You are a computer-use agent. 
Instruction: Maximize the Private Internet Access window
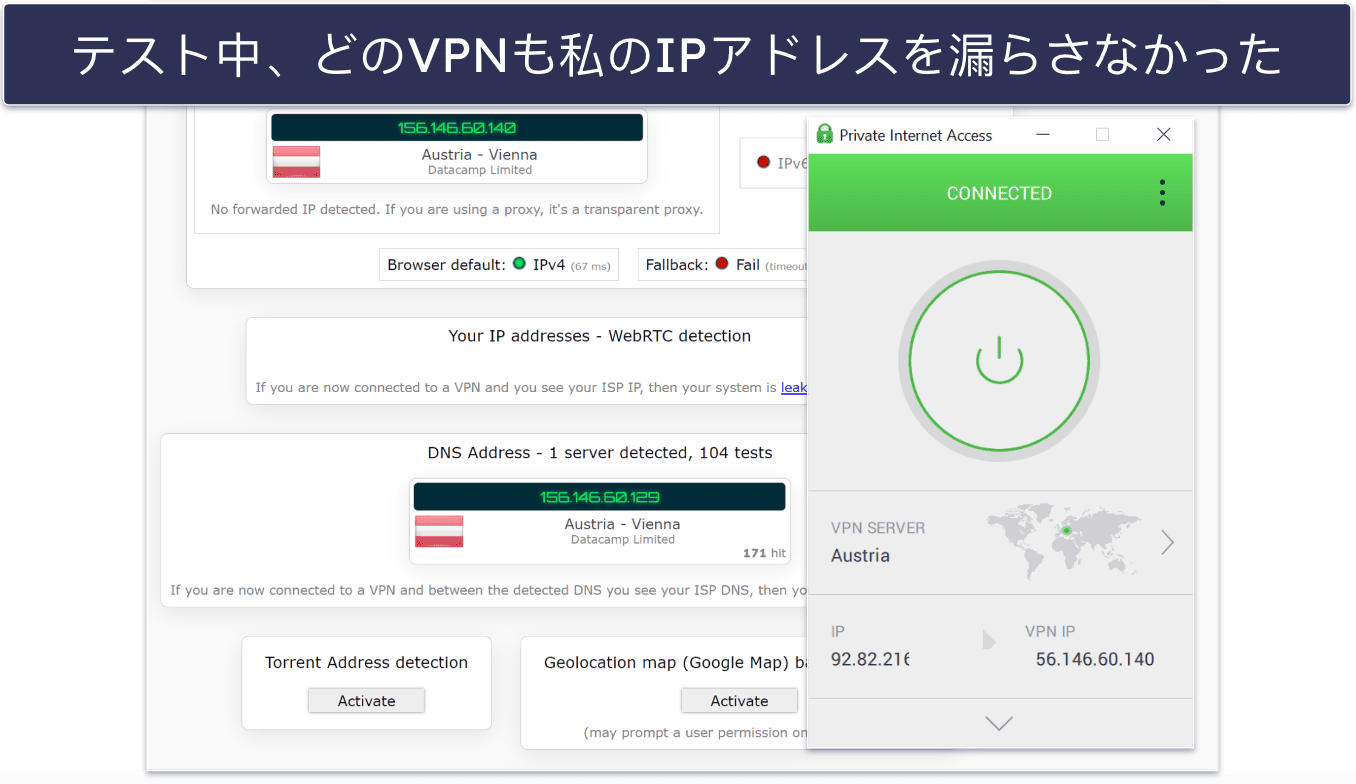click(1102, 134)
